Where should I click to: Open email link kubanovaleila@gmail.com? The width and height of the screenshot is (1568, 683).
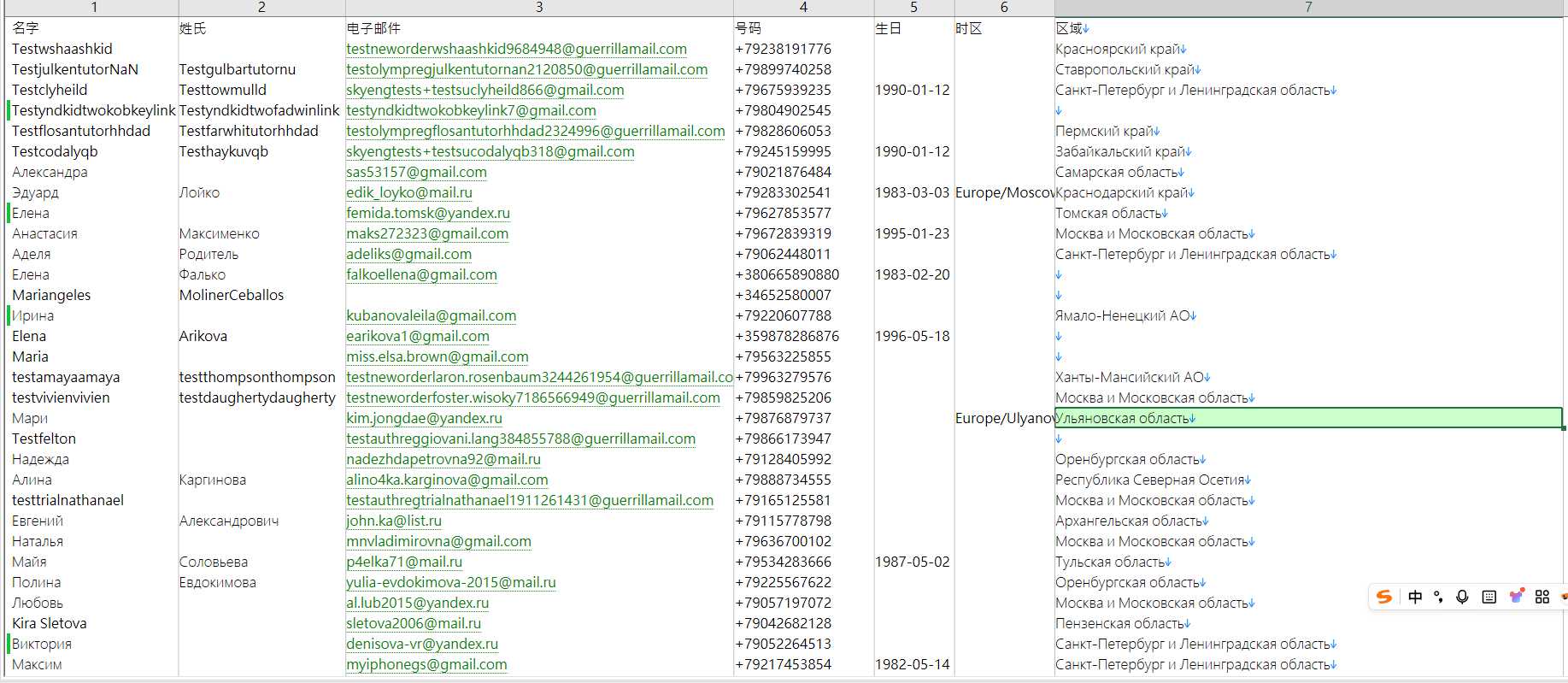(431, 315)
